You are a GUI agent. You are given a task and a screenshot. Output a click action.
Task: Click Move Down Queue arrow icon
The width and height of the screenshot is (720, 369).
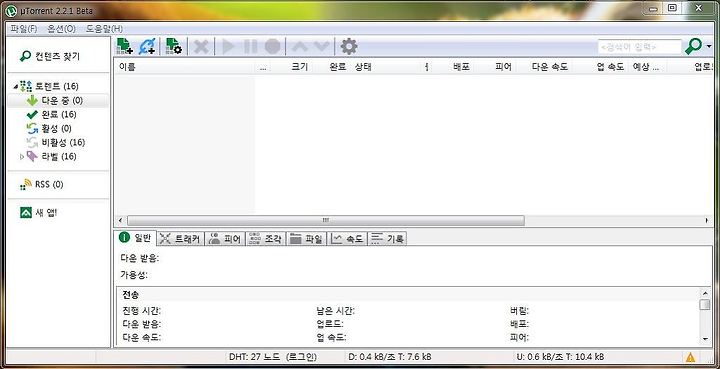(x=321, y=46)
